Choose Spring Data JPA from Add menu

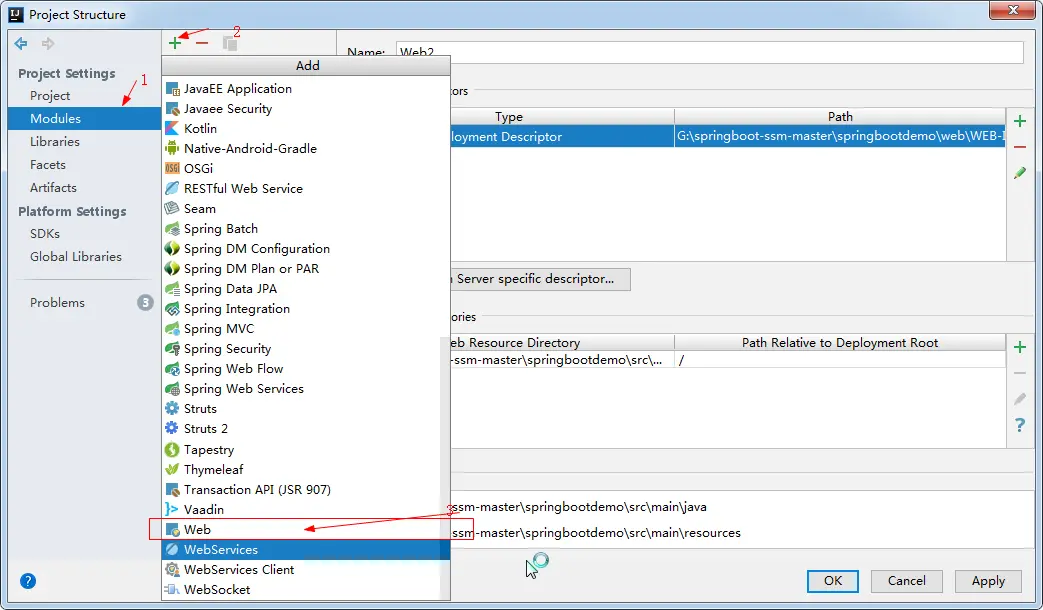click(x=305, y=289)
